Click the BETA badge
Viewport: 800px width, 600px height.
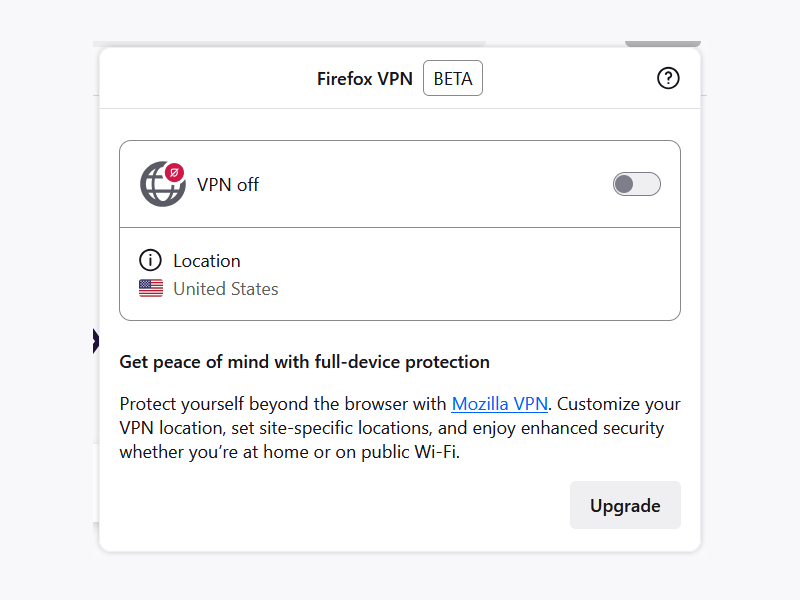453,79
